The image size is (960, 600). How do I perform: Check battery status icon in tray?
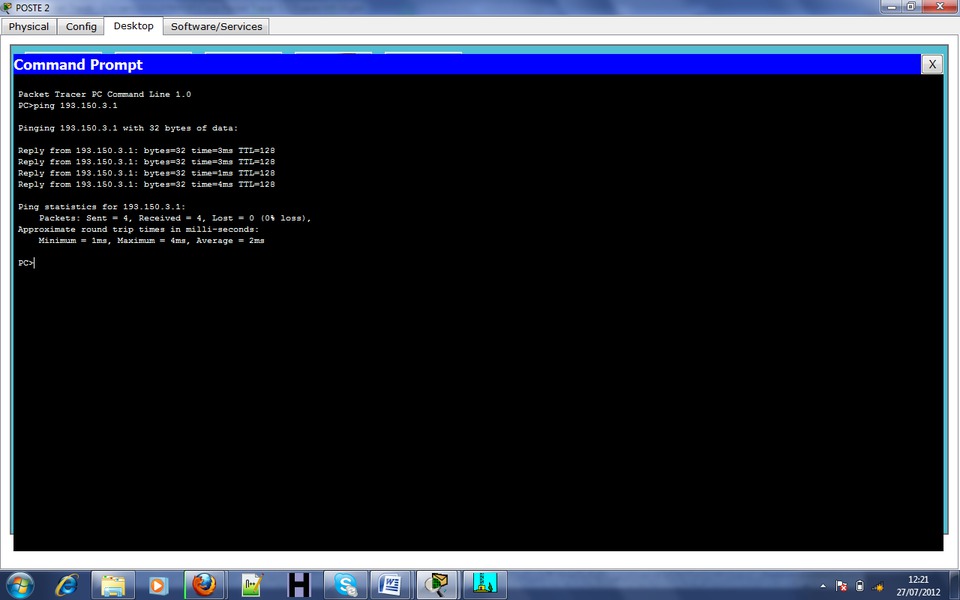point(860,587)
